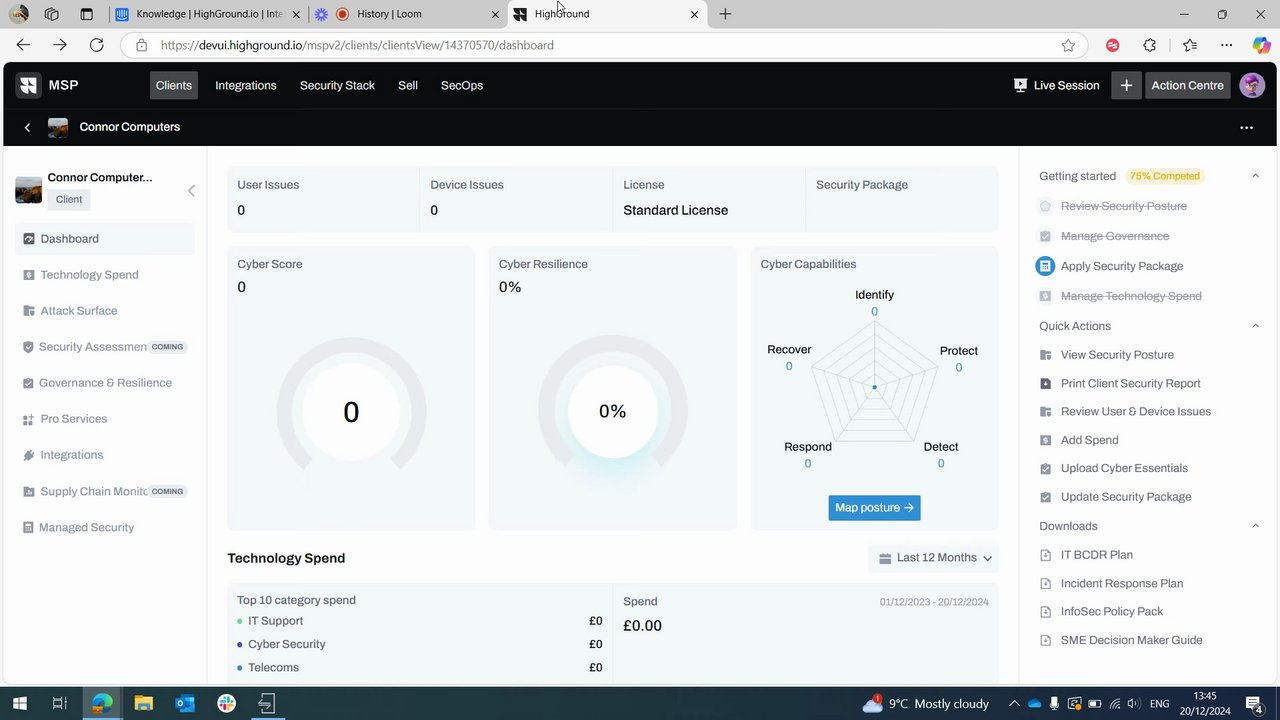Click the Cyber Resilience 0% gauge

pyautogui.click(x=612, y=412)
